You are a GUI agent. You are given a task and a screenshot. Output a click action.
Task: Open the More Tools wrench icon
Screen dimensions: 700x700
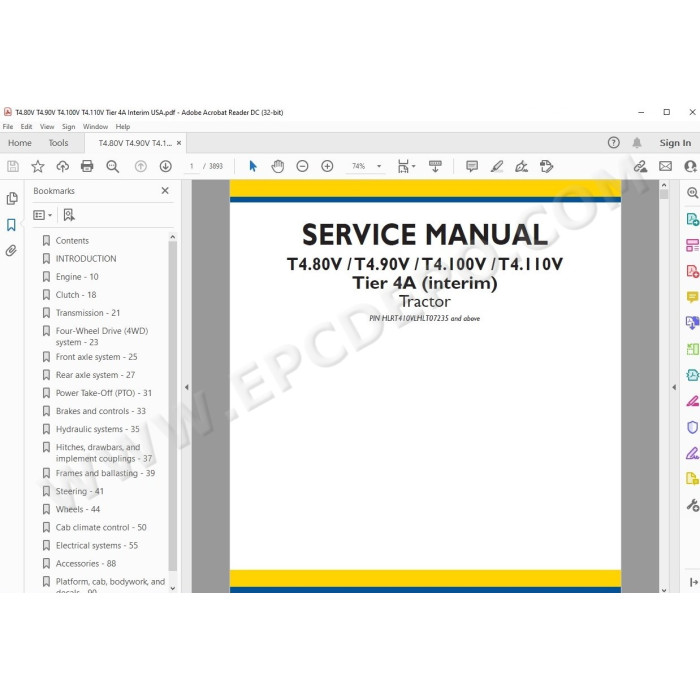click(x=692, y=505)
